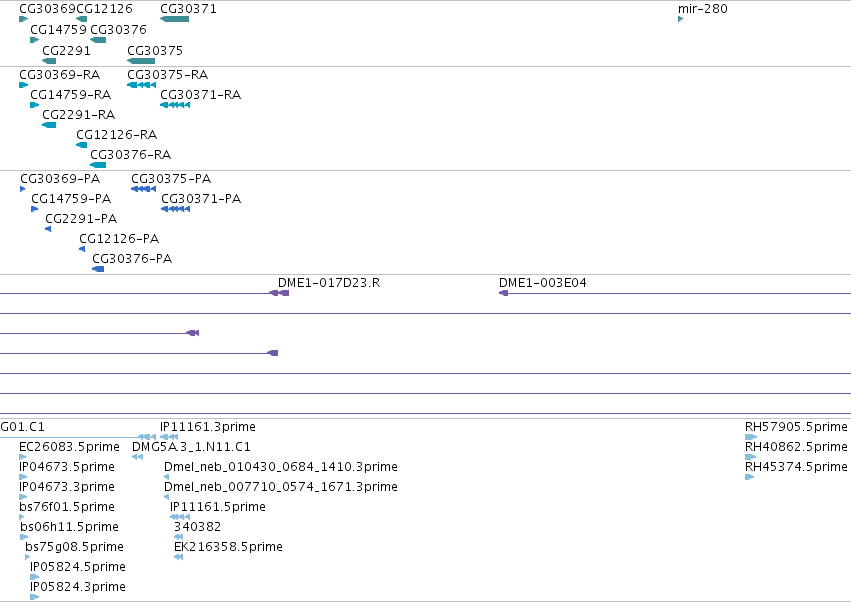Click the bs75g08.5prime EST label
The width and height of the screenshot is (851, 602).
[x=74, y=547]
